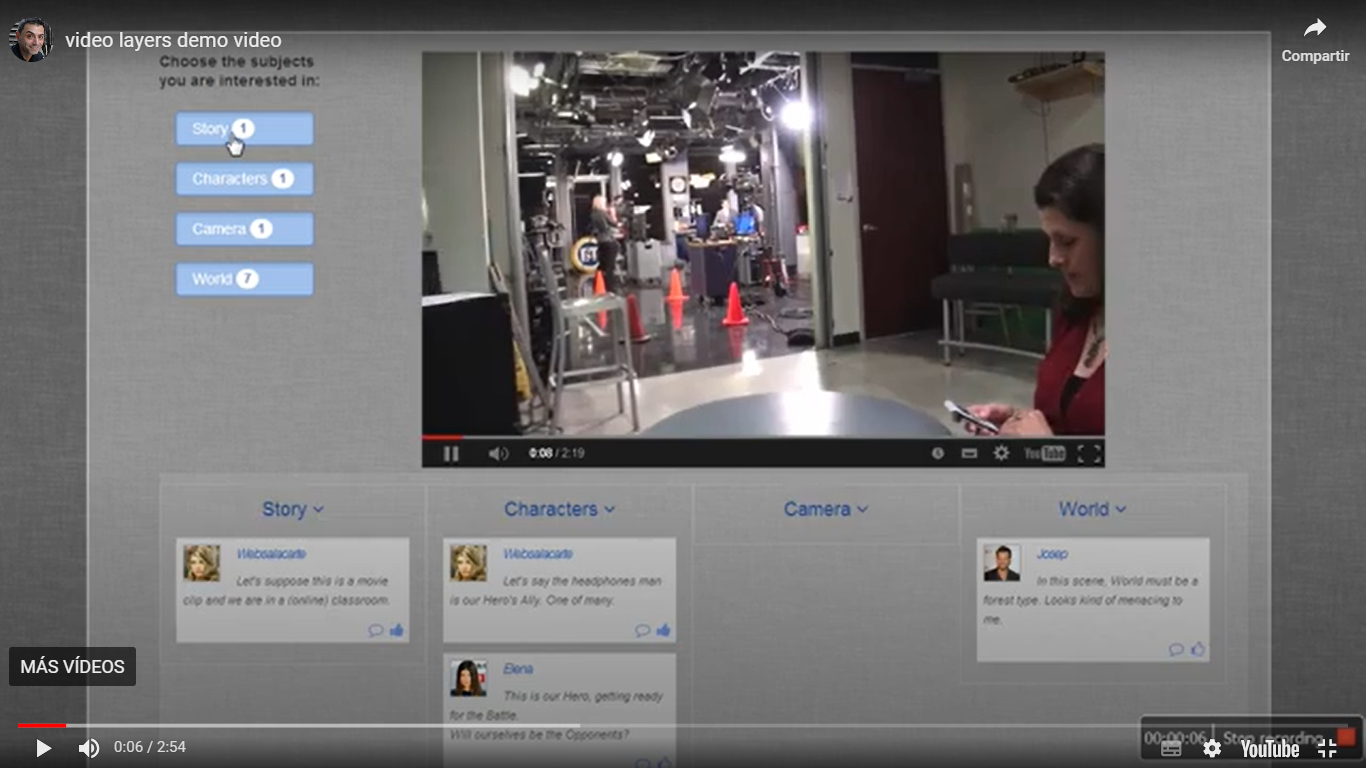Click the avatar in the Story comment card
Viewport: 1366px width, 768px height.
click(x=201, y=563)
